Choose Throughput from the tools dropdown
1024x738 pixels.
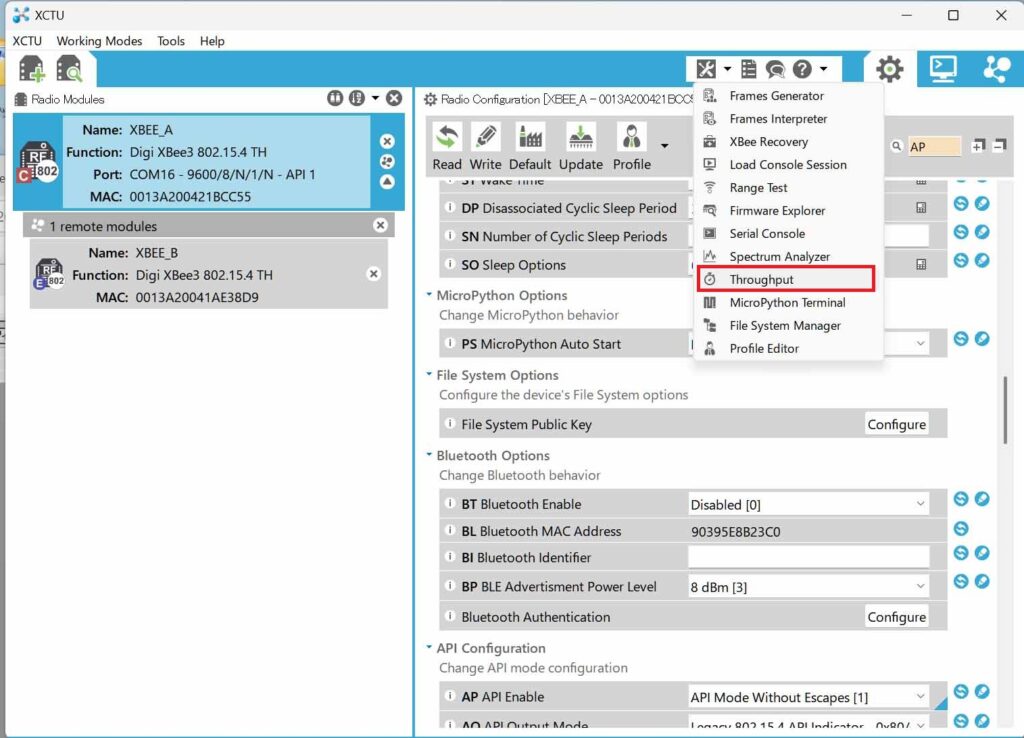pos(786,279)
